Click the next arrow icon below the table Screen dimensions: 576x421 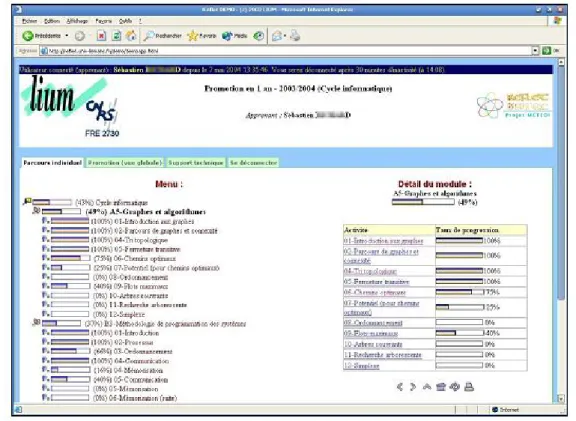[413, 386]
